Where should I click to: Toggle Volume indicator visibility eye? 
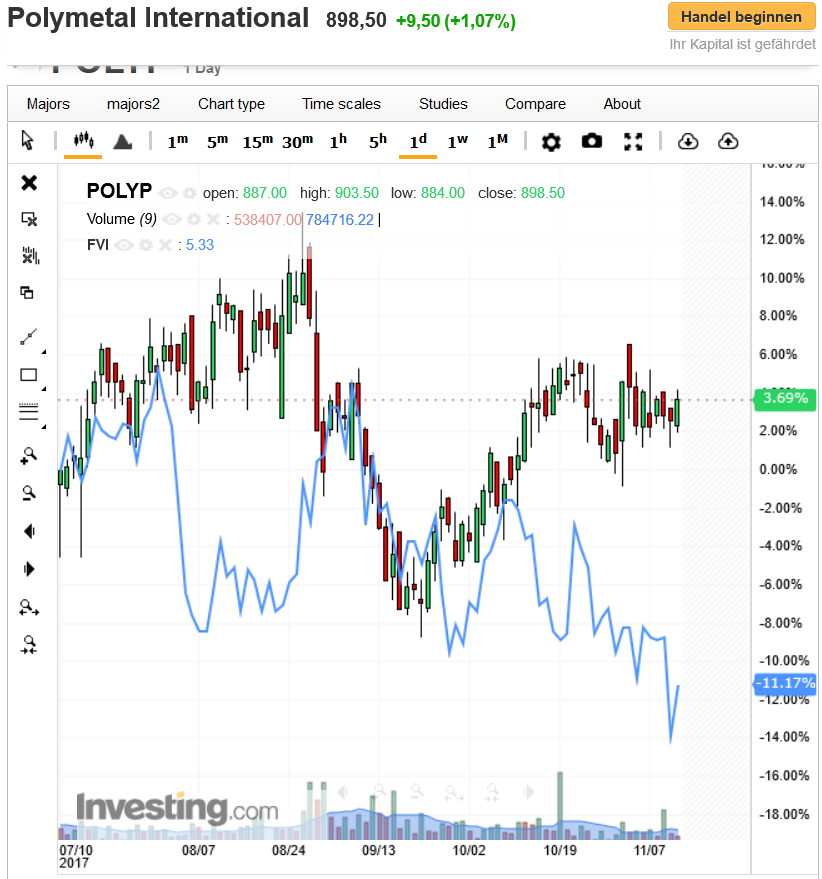tap(172, 219)
